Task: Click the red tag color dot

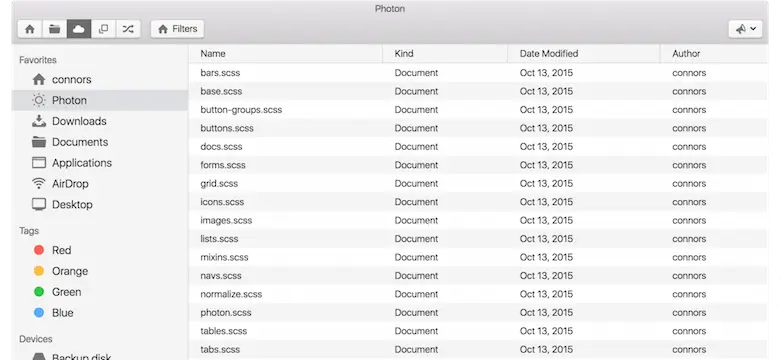Action: (x=39, y=250)
